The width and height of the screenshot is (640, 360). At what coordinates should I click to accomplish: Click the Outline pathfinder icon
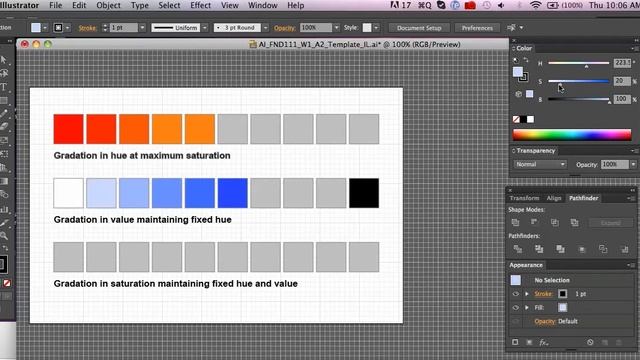click(x=603, y=249)
